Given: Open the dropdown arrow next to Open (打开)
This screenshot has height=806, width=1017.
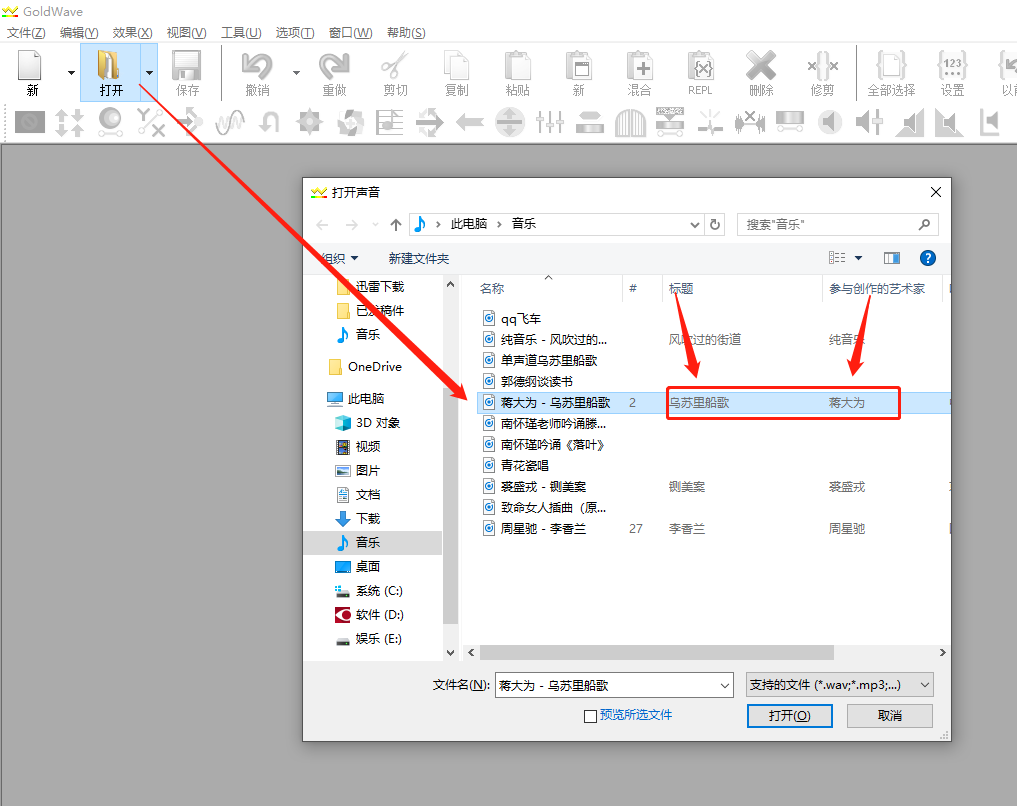Looking at the screenshot, I should tap(149, 73).
